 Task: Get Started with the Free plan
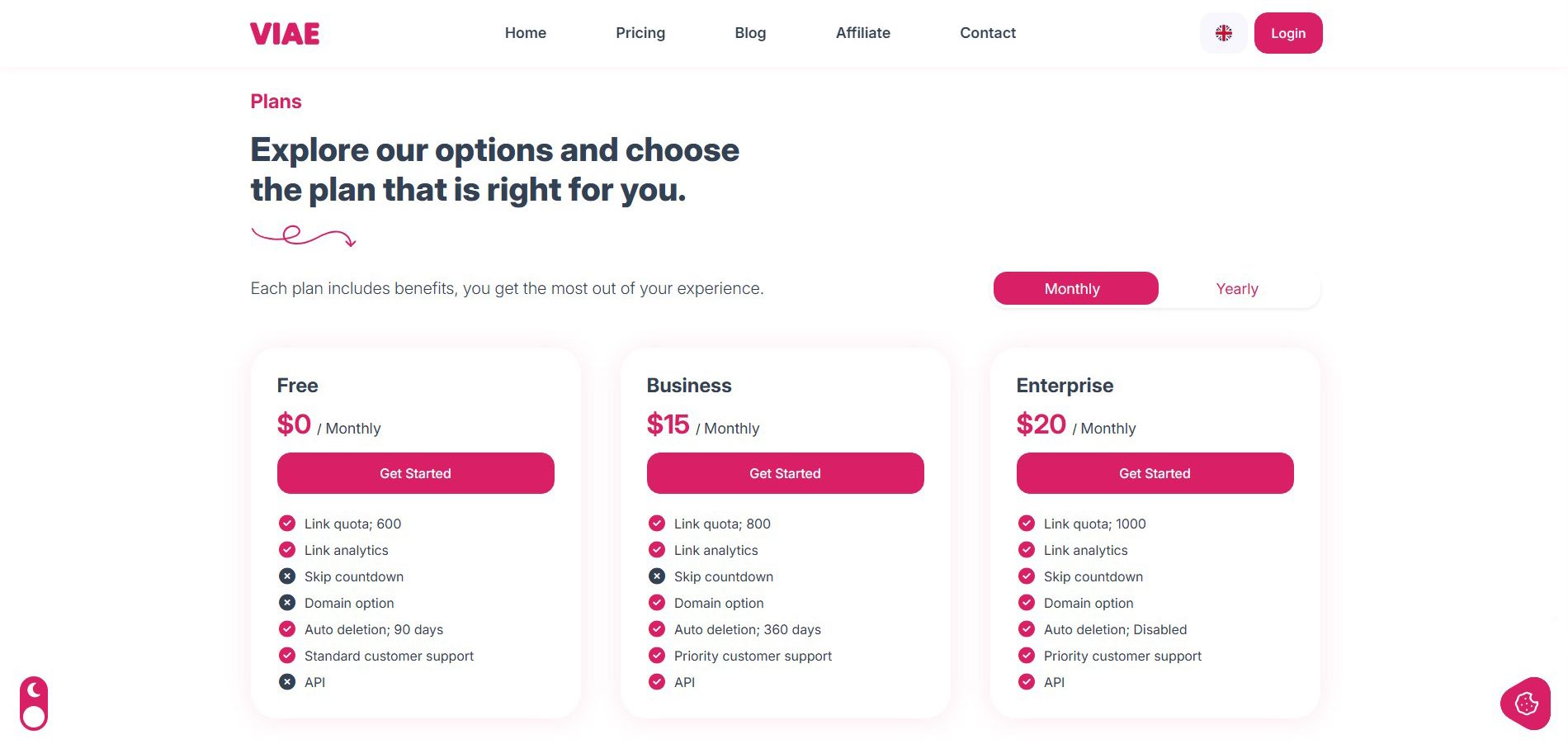(x=415, y=473)
